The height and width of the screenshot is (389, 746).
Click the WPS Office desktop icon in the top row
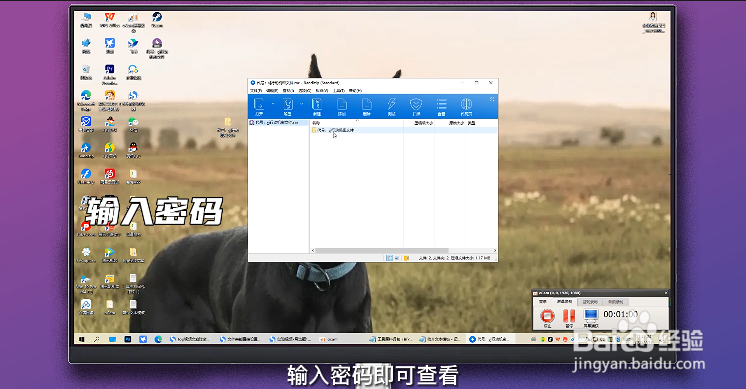coord(110,20)
